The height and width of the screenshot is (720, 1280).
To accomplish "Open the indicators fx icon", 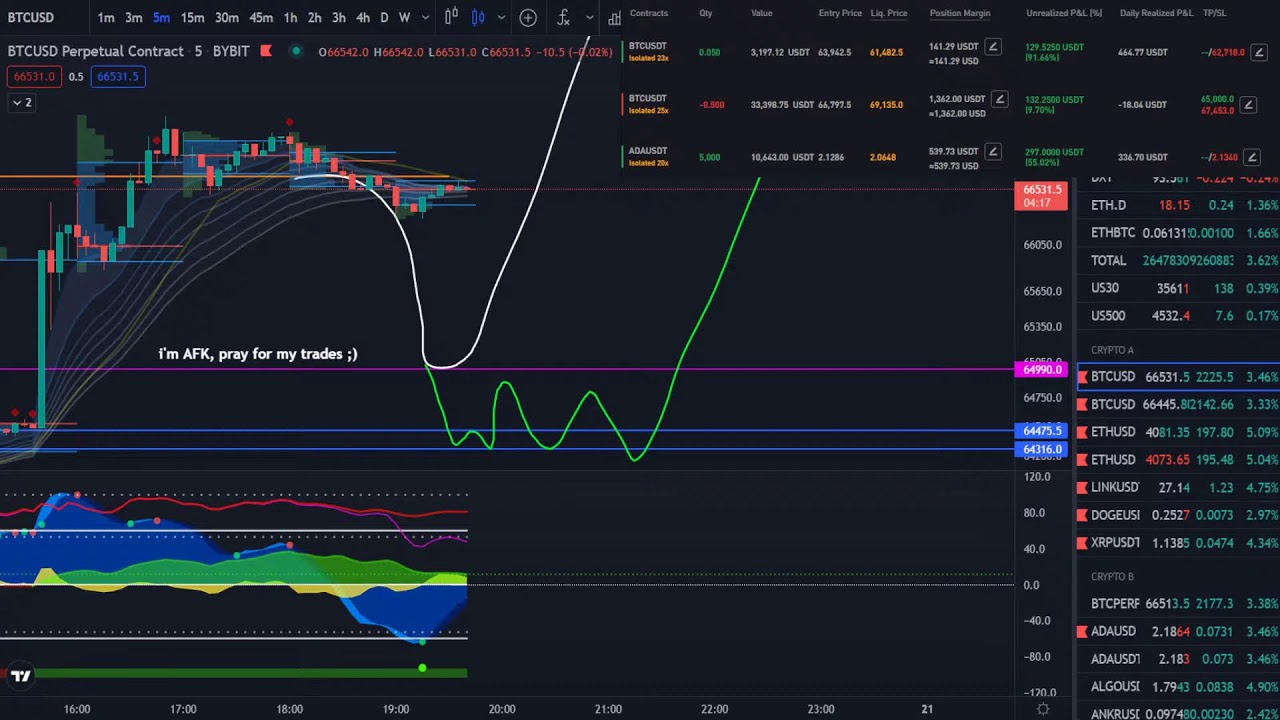I will (x=564, y=17).
